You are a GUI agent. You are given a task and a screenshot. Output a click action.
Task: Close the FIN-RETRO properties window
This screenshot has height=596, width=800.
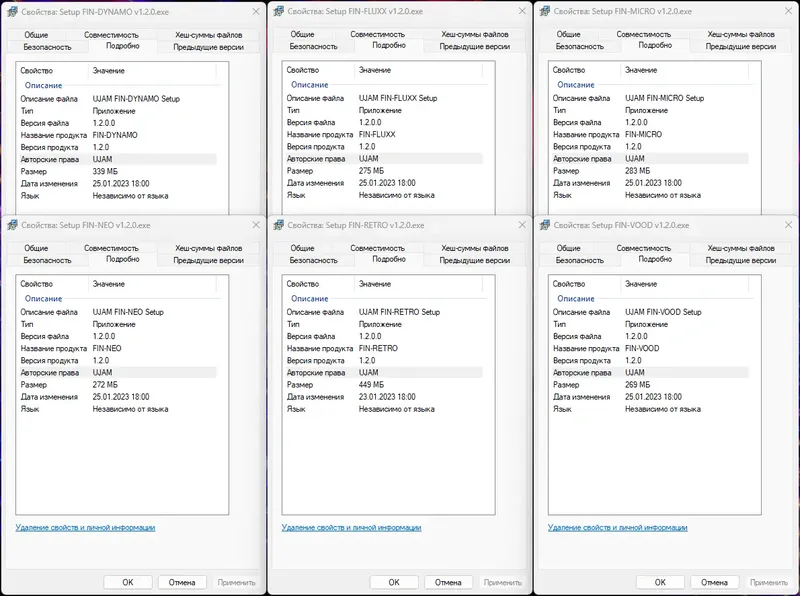(522, 225)
